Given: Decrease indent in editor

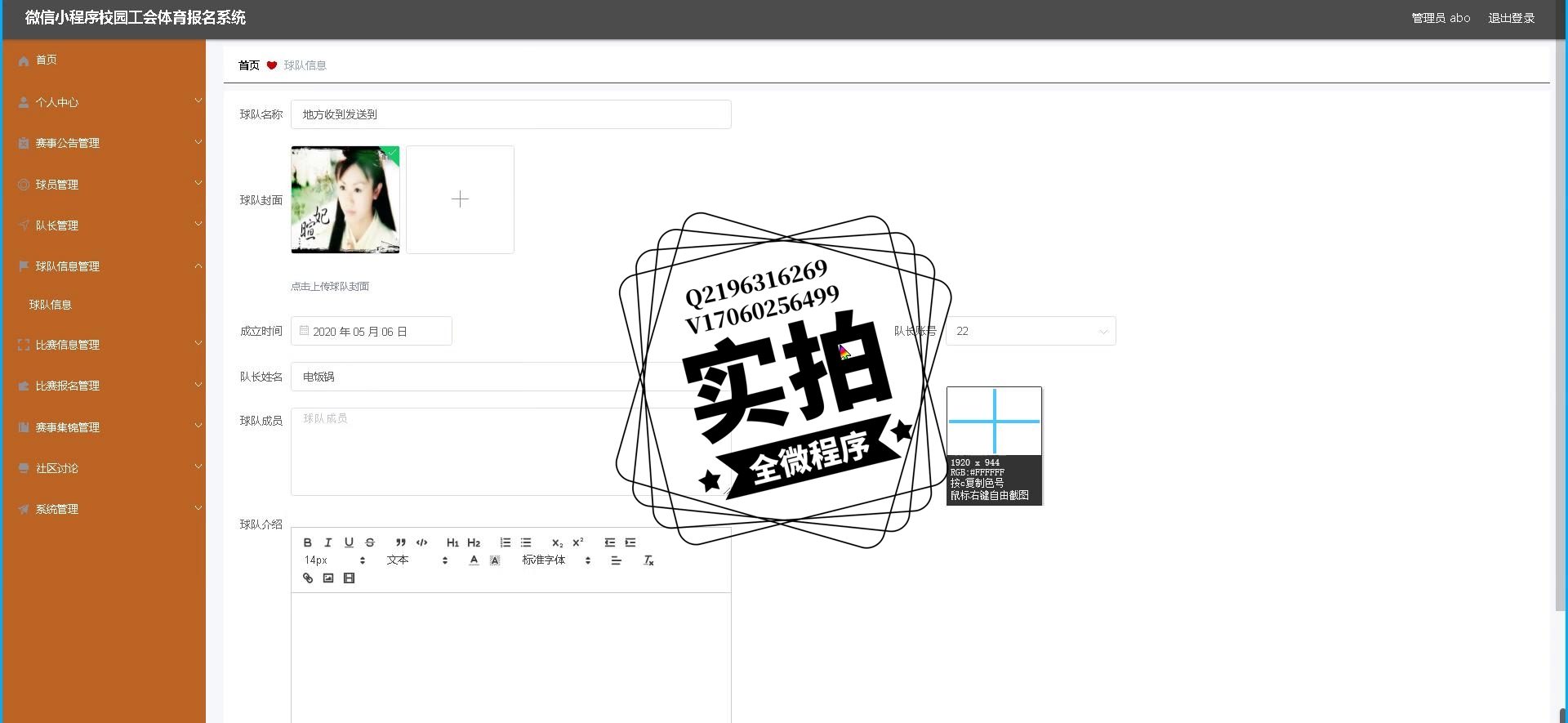Looking at the screenshot, I should pyautogui.click(x=610, y=542).
